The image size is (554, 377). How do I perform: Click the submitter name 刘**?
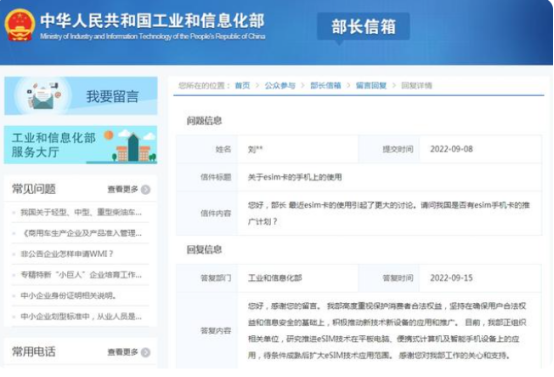point(255,149)
